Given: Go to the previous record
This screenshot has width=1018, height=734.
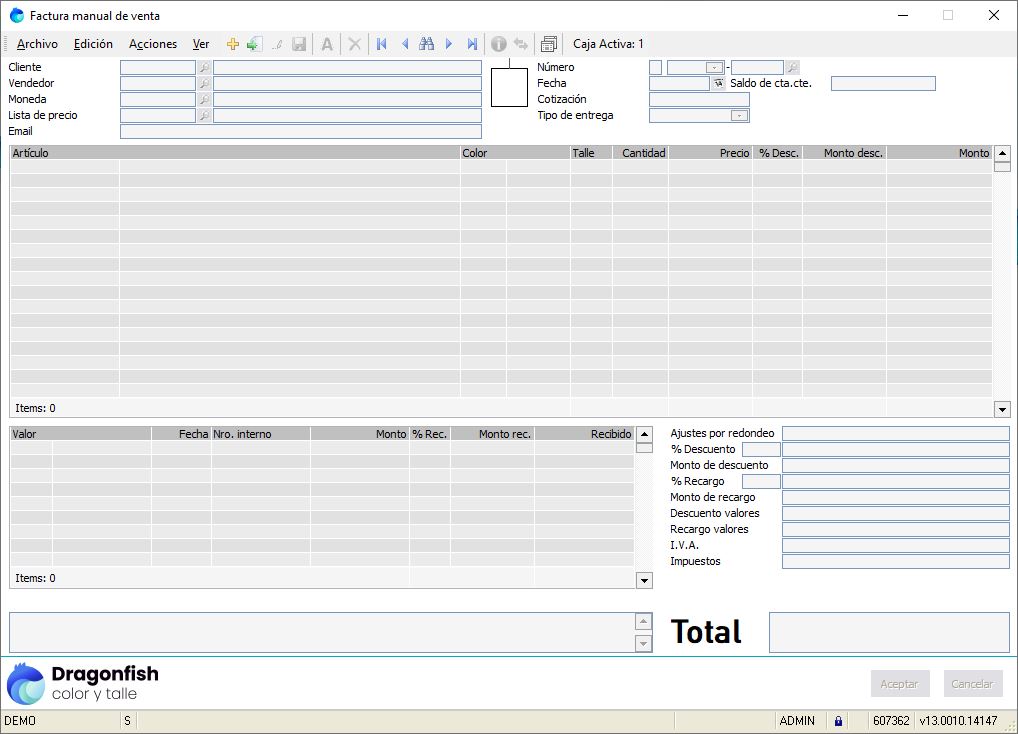Looking at the screenshot, I should coord(404,44).
